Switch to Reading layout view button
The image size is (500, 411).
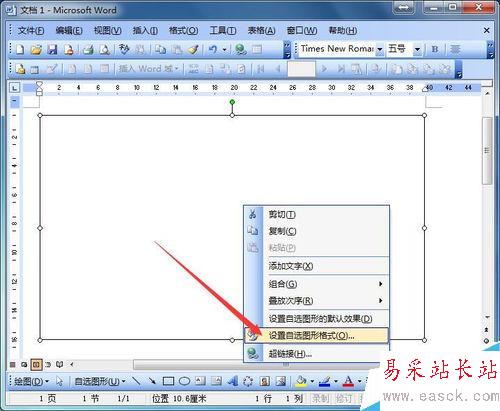pyautogui.click(x=59, y=364)
